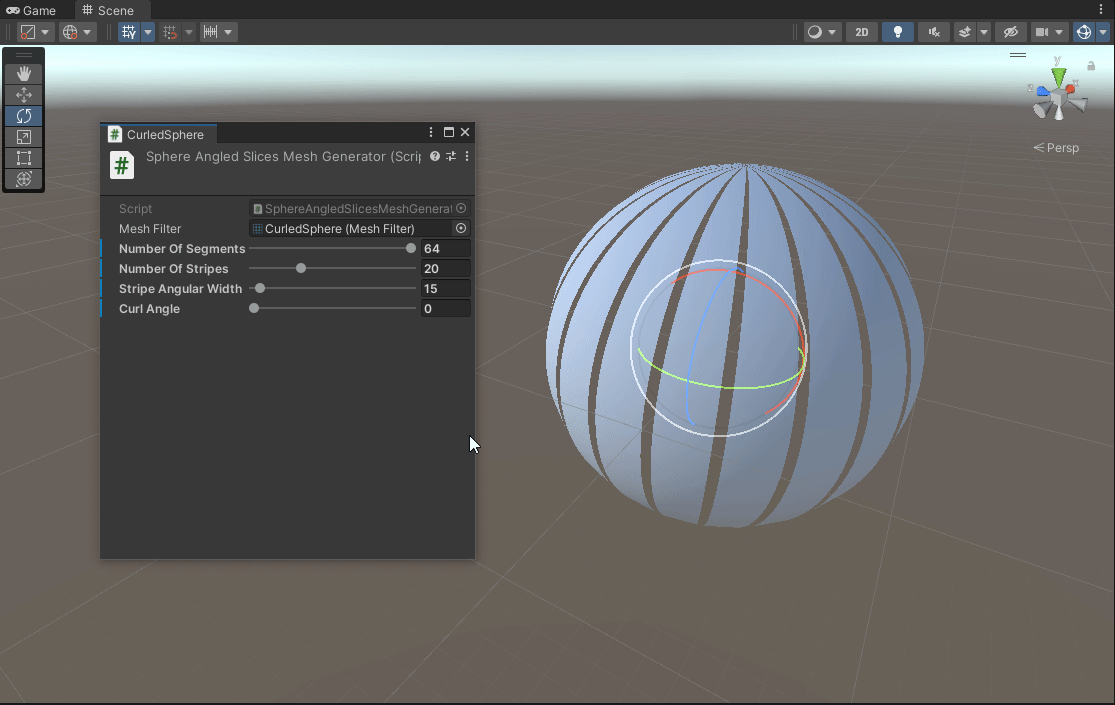Click the orientation gizmo Z axis cone

1042,91
